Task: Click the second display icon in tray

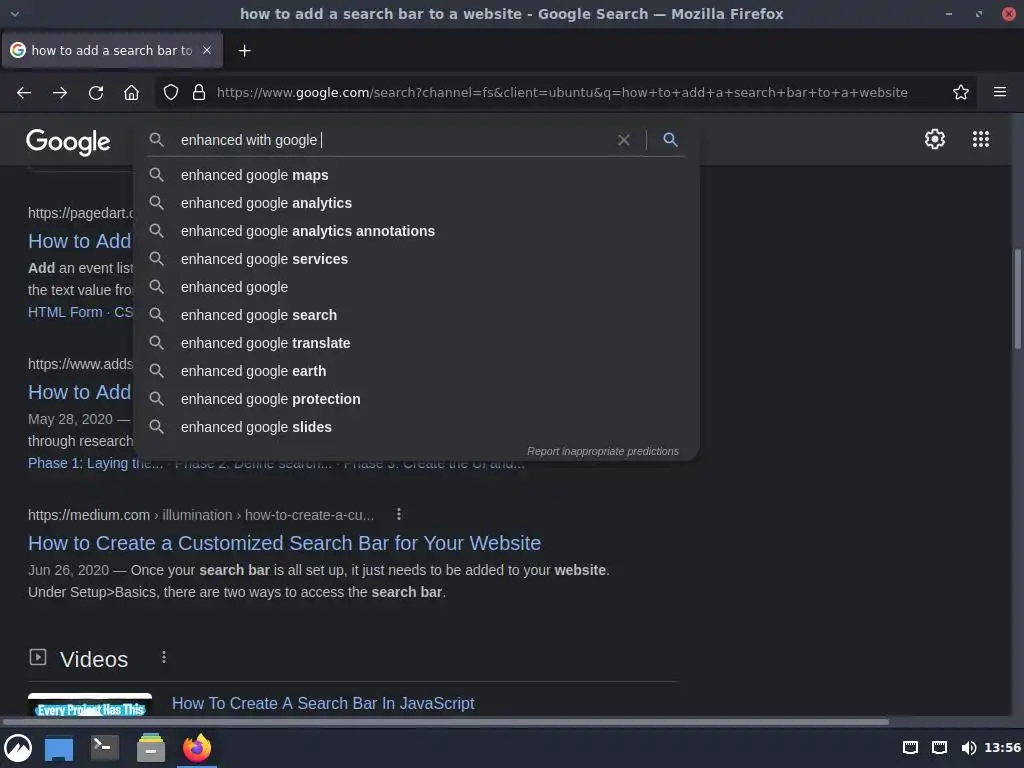Action: 939,748
